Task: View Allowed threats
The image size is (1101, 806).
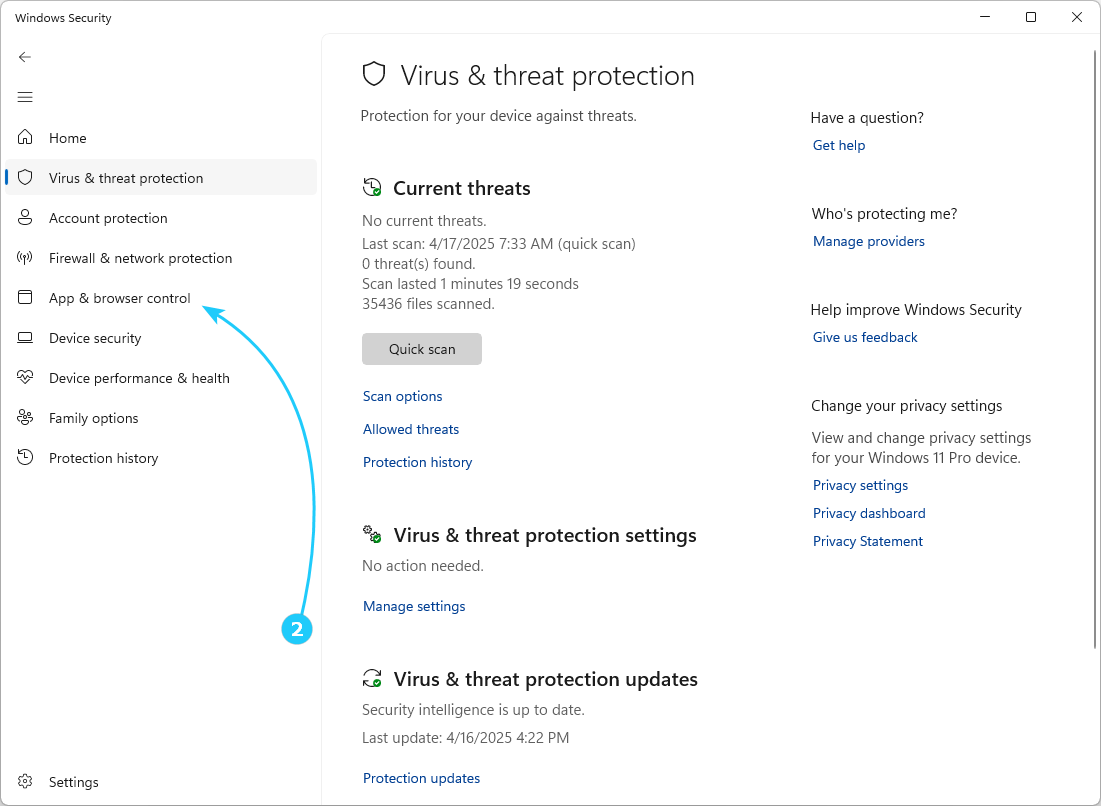Action: [411, 429]
